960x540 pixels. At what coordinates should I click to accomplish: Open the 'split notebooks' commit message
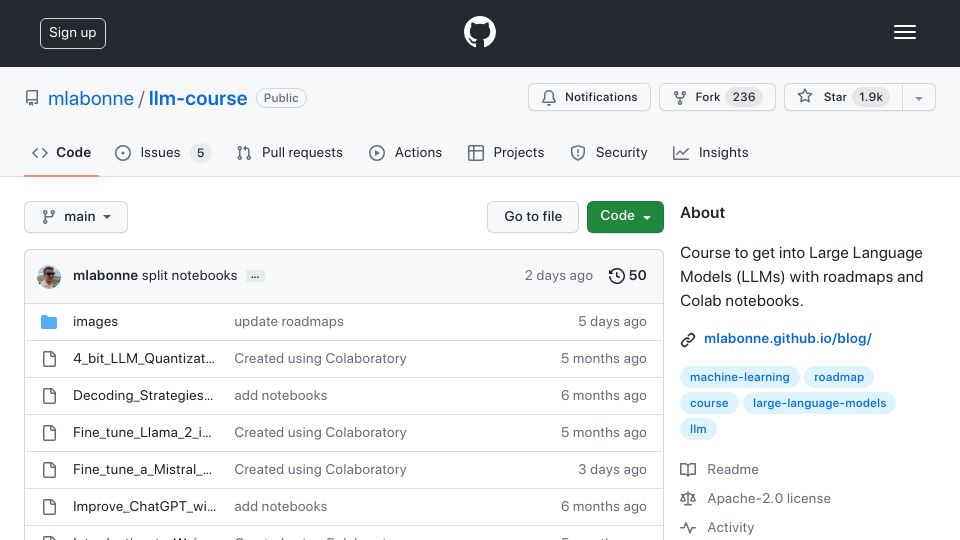coord(189,276)
